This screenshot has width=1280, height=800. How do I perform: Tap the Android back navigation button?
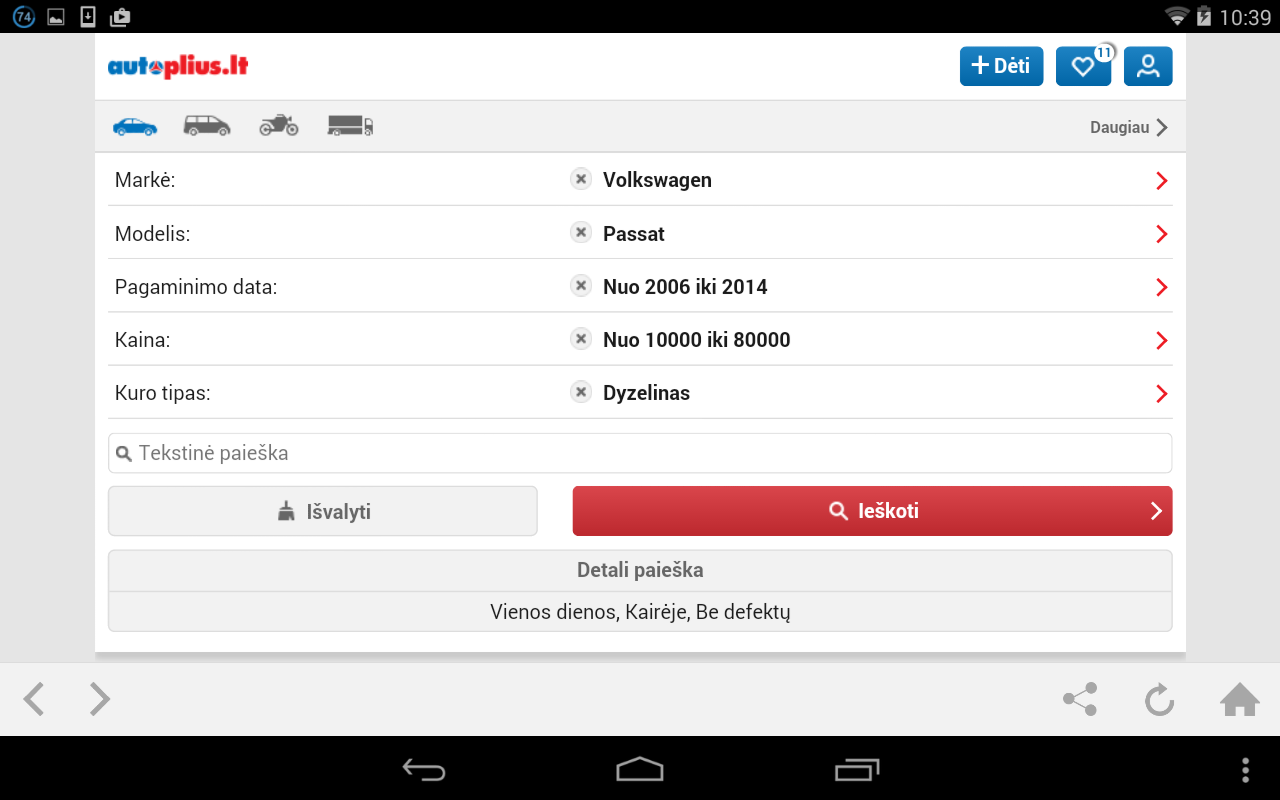pos(424,769)
